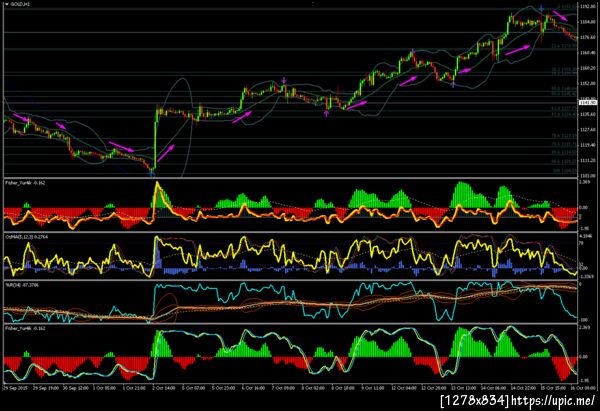Click the 5 Oct 07:00 time axis label
Viewport: 600px width, 411px height.
[x=193, y=388]
